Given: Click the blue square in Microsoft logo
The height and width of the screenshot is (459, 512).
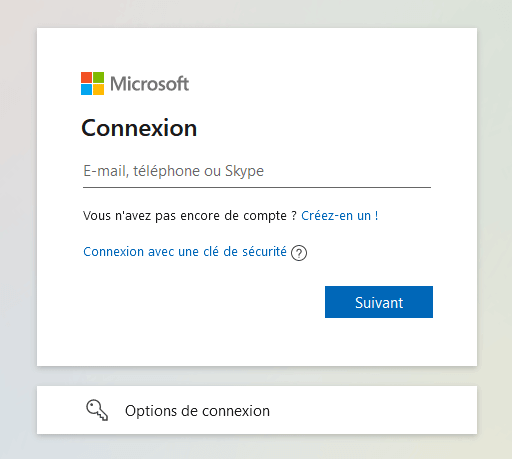Looking at the screenshot, I should (x=86, y=89).
